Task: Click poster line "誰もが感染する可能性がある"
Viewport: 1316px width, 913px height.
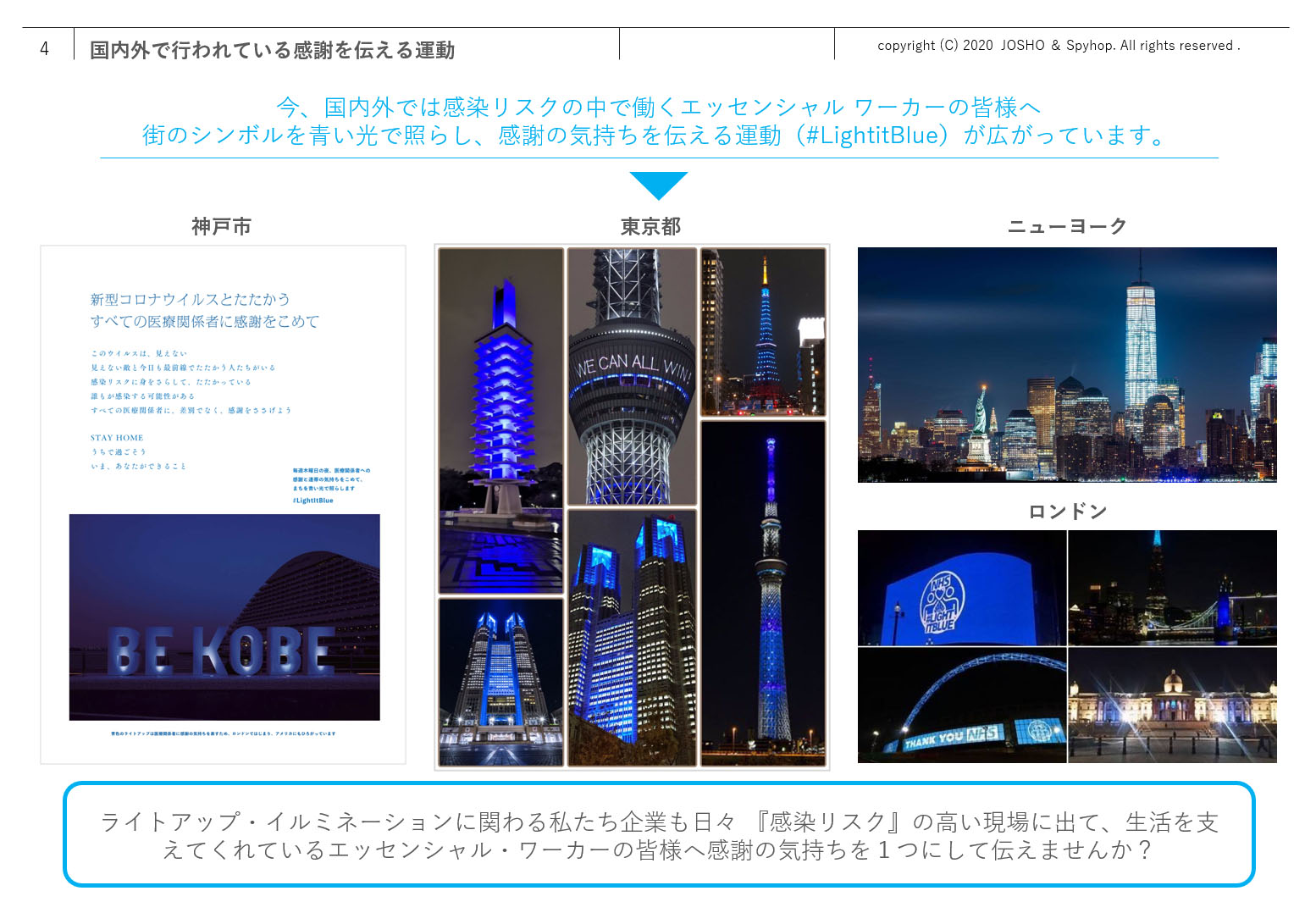Action: coord(142,396)
